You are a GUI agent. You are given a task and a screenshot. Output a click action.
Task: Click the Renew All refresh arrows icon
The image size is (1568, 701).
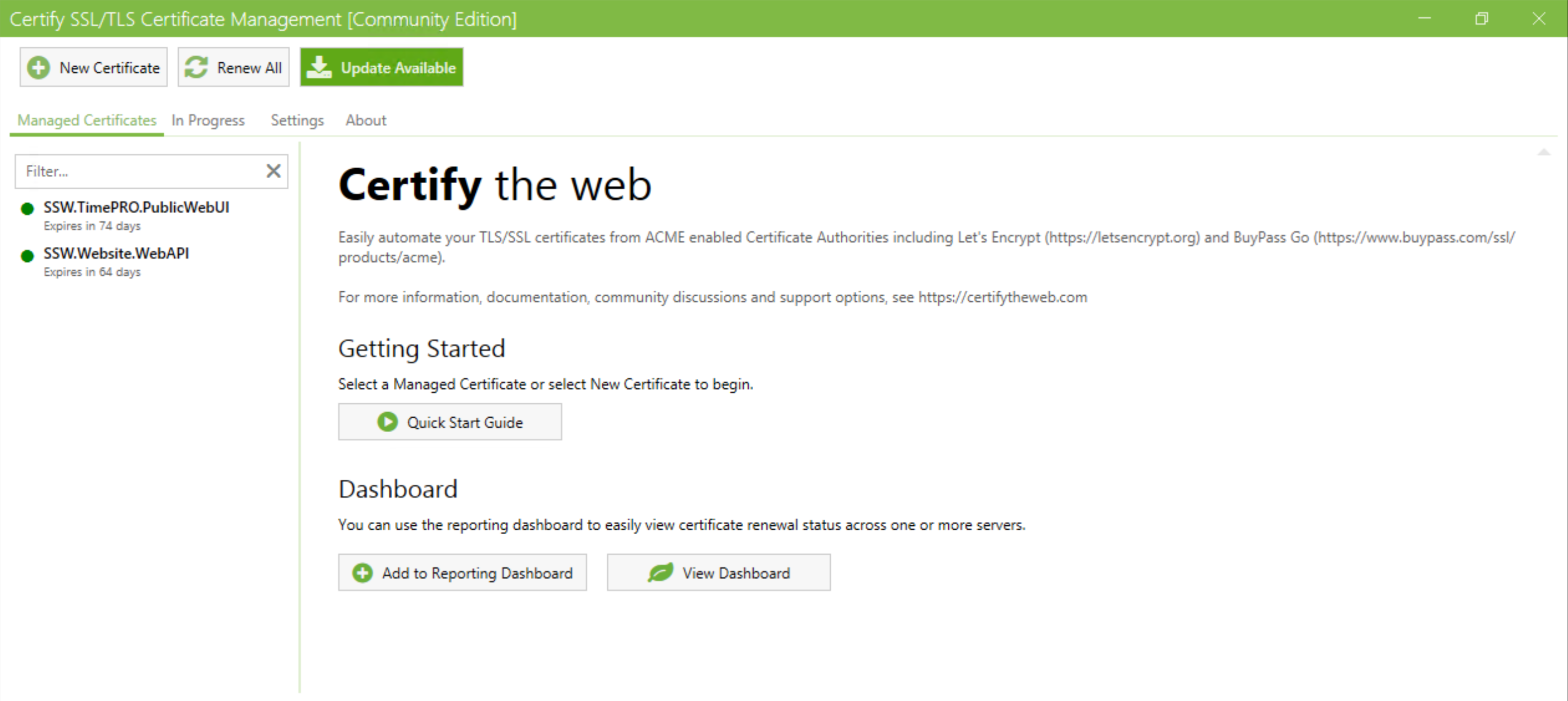(x=196, y=68)
